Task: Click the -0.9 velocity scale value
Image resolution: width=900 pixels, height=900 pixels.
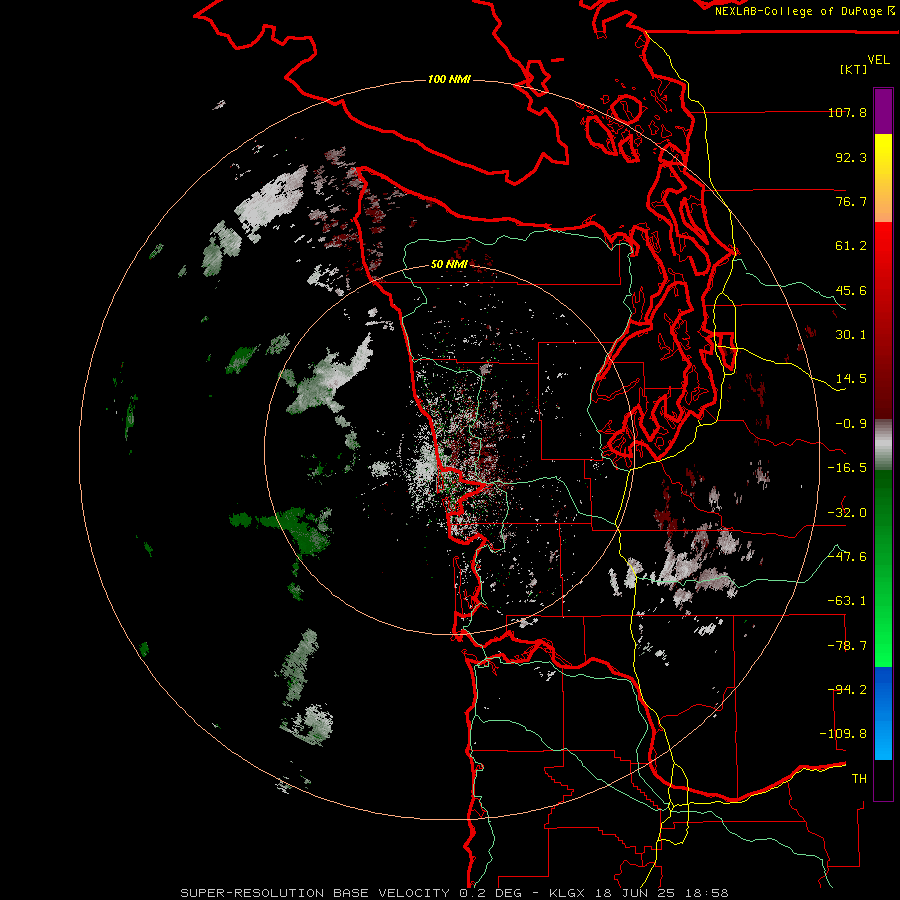Action: pos(851,424)
